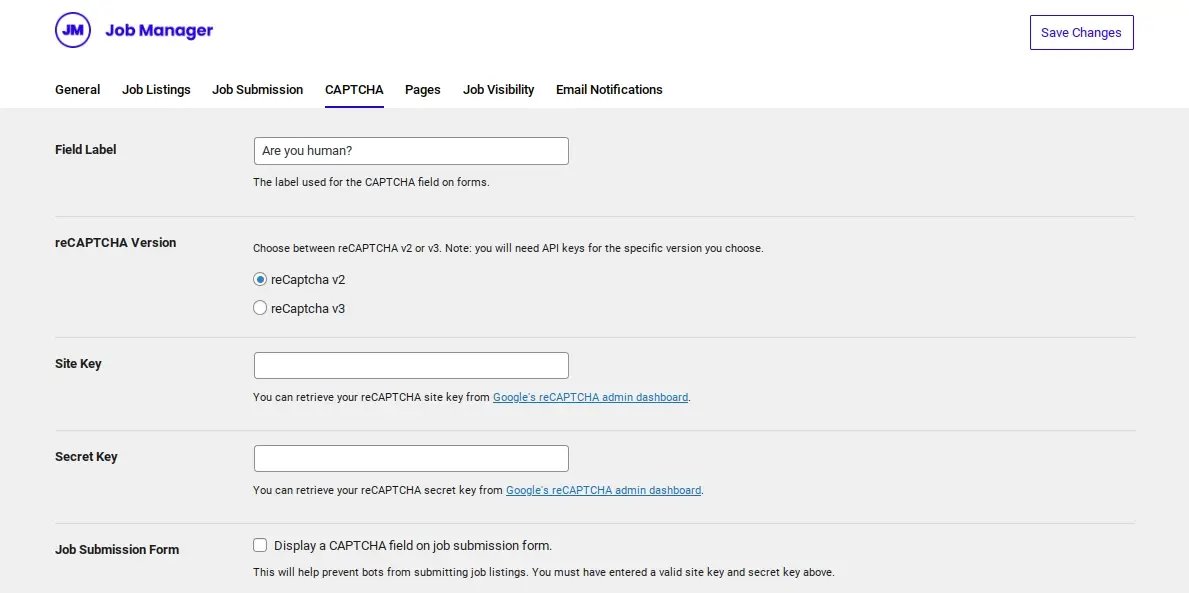Click the Save Changes button
Viewport: 1189px width, 593px height.
1081,33
